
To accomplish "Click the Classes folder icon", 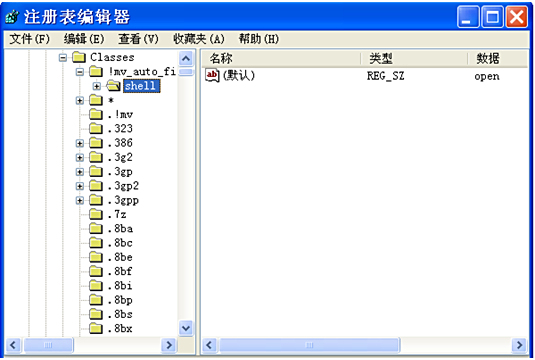I will tap(79, 57).
